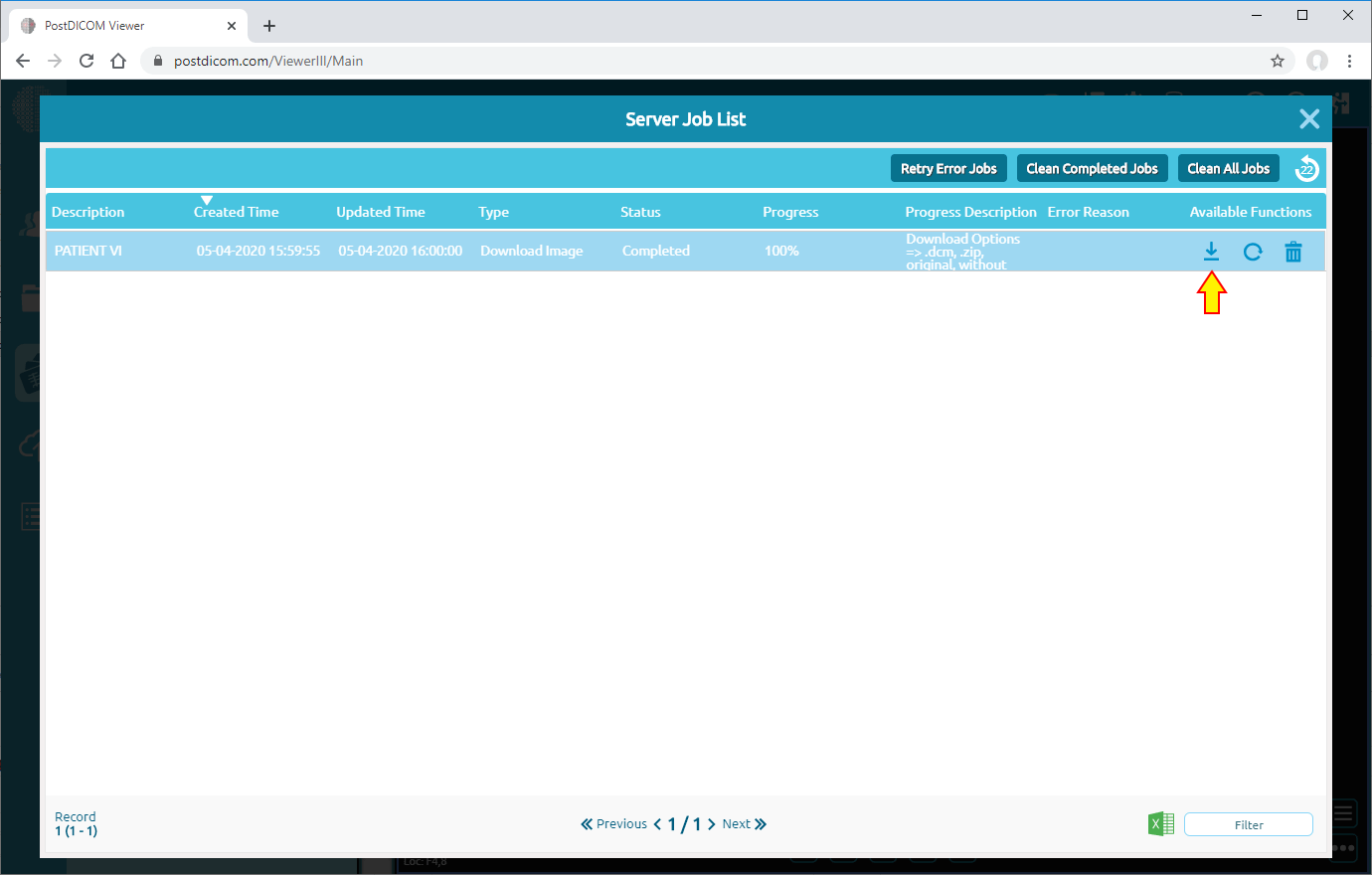Image resolution: width=1372 pixels, height=875 pixels.
Task: Switch to the PostDICOM Viewer tab
Action: click(x=119, y=25)
